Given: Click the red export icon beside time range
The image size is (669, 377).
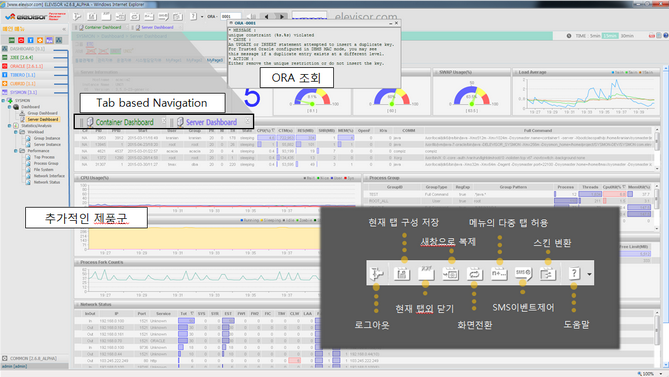Looking at the screenshot, I should 652,36.
